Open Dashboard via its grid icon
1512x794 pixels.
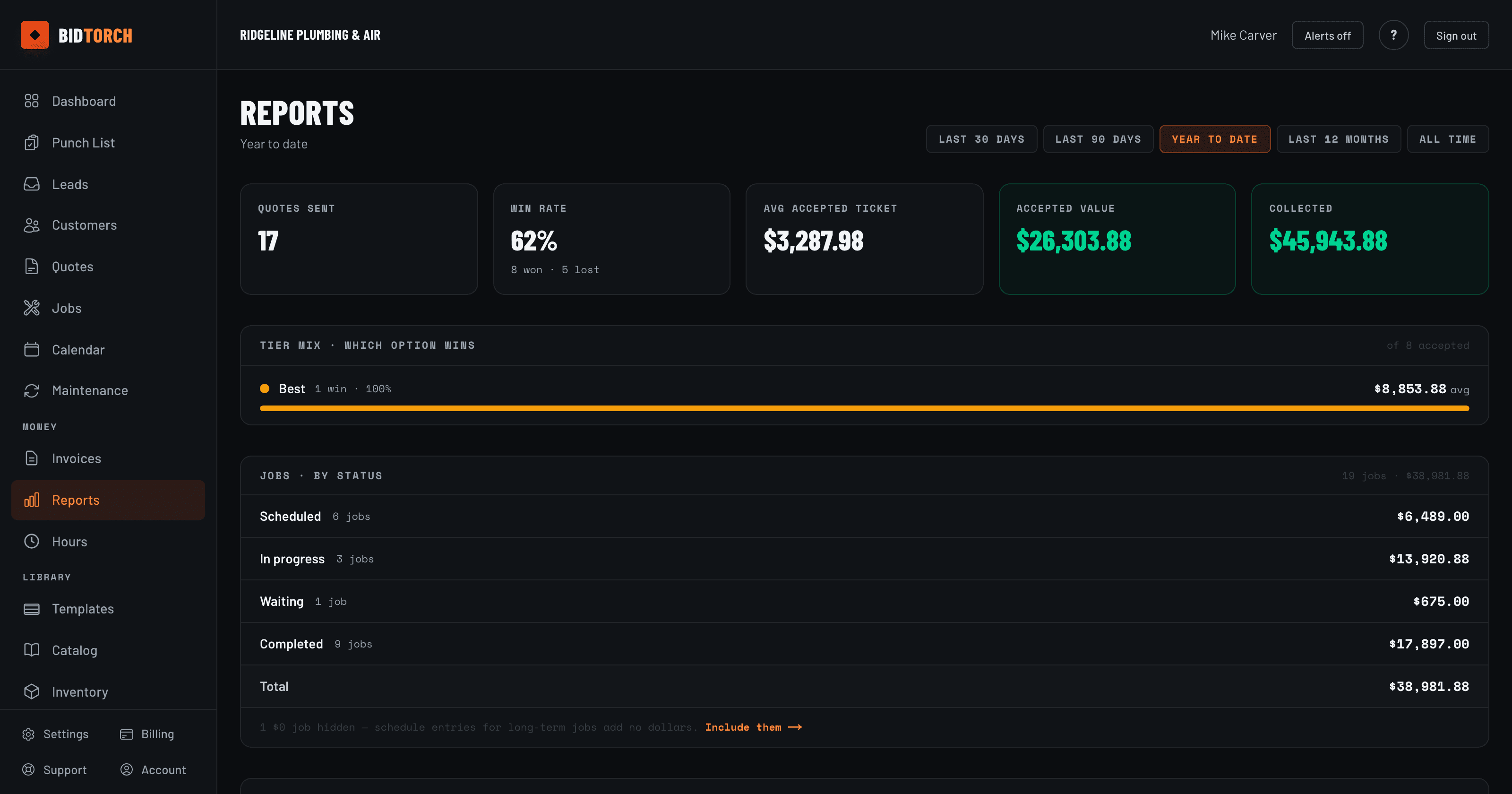(x=32, y=101)
